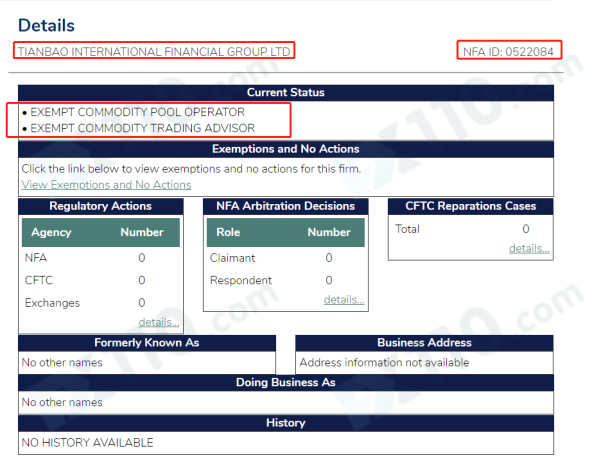This screenshot has height=460, width=610.
Task: Click No other names under Doing Business As
Action: coord(62,402)
